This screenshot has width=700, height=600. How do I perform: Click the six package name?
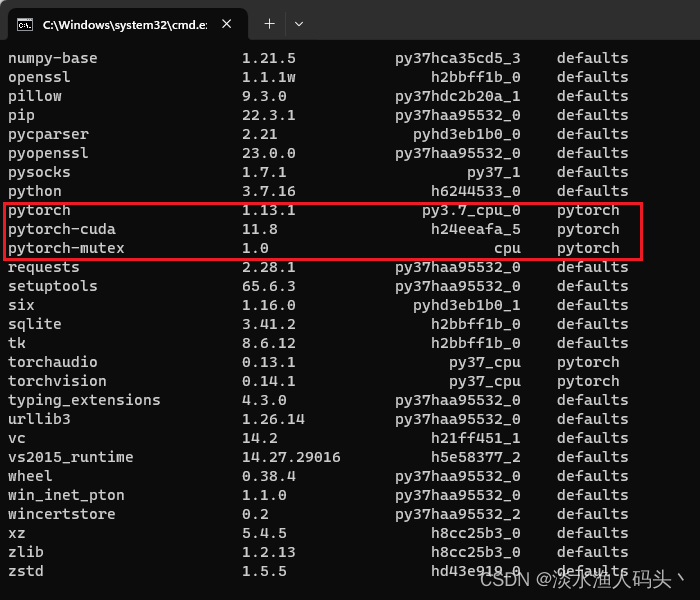[x=21, y=305]
